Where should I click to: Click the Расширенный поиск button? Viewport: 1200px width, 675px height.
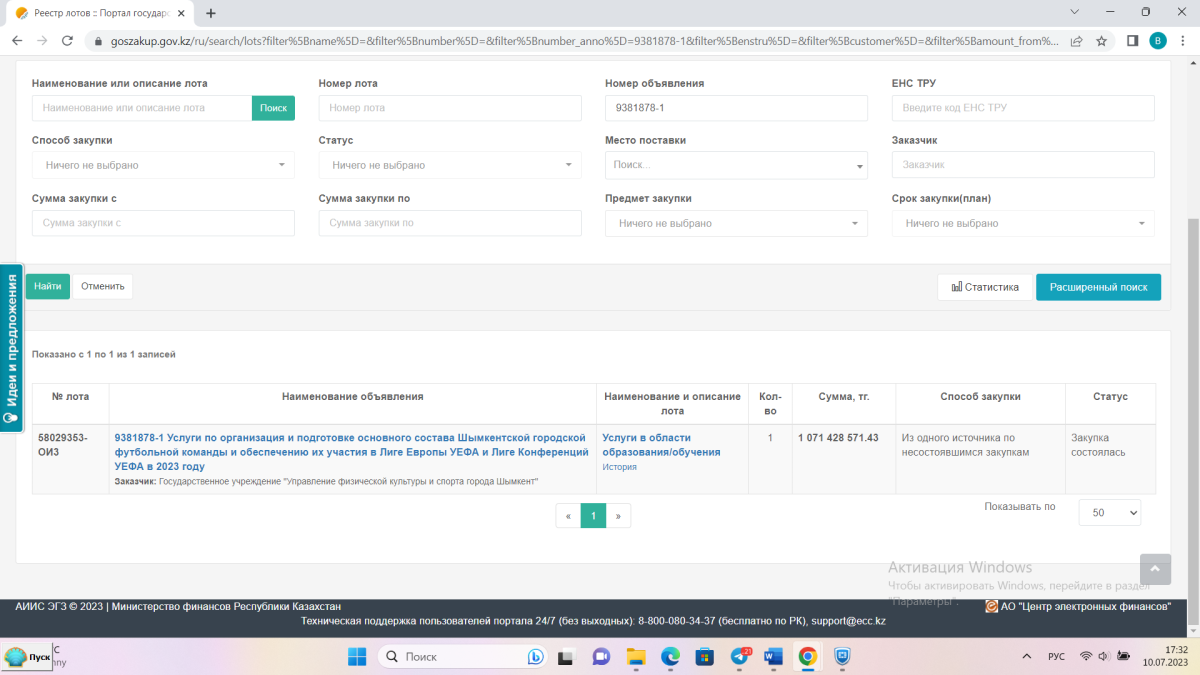point(1098,287)
